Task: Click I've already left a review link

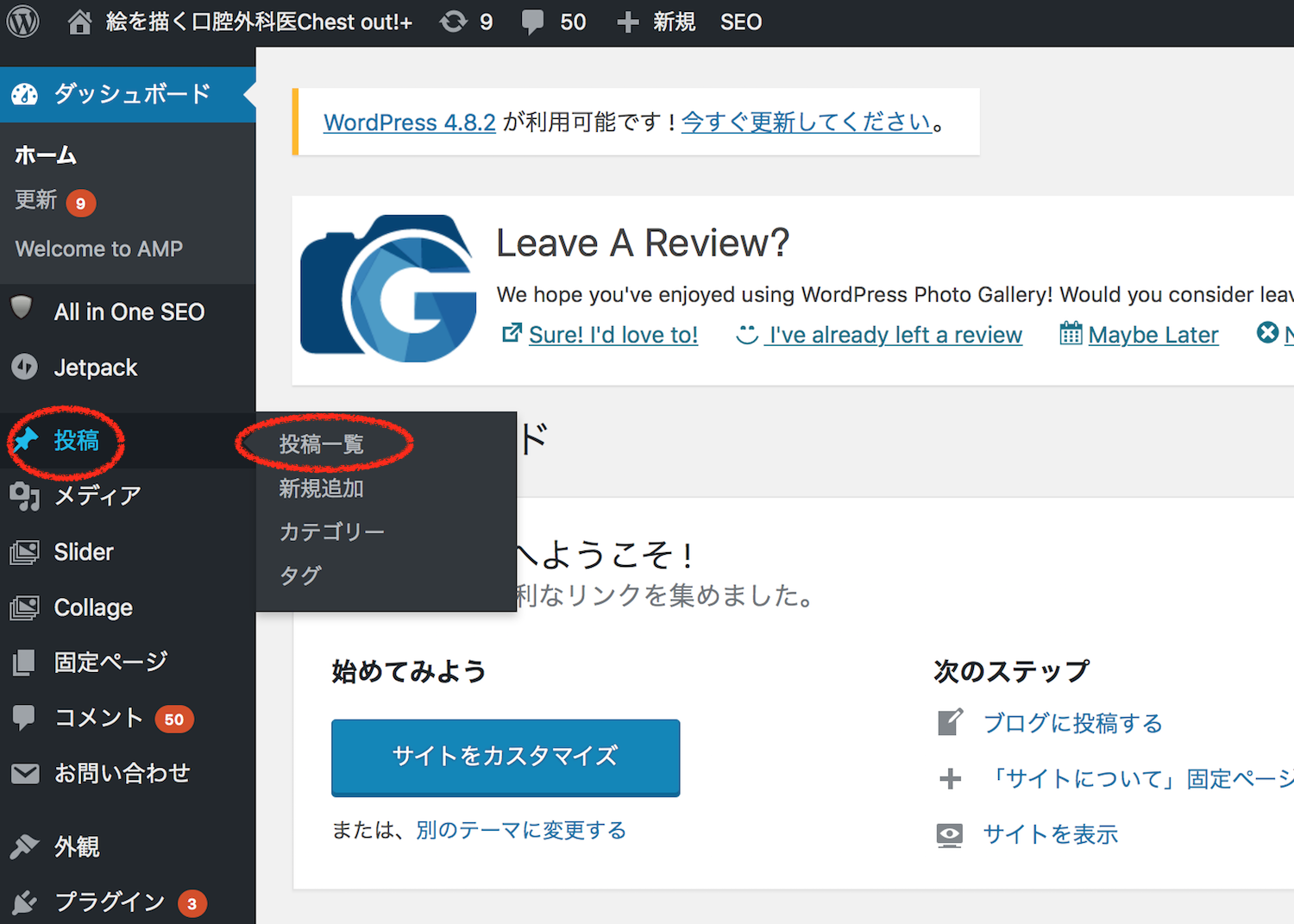Action: tap(895, 335)
